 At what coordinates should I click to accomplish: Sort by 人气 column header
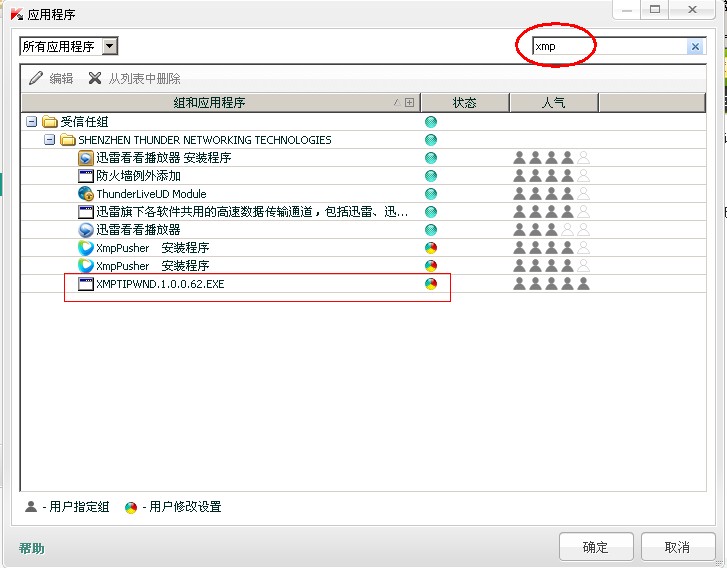coord(554,102)
